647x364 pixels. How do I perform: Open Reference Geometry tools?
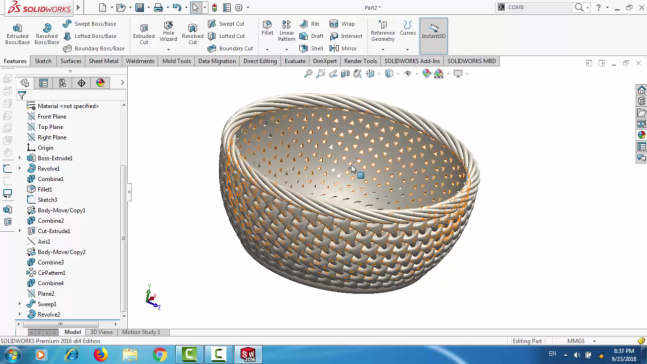[x=383, y=31]
